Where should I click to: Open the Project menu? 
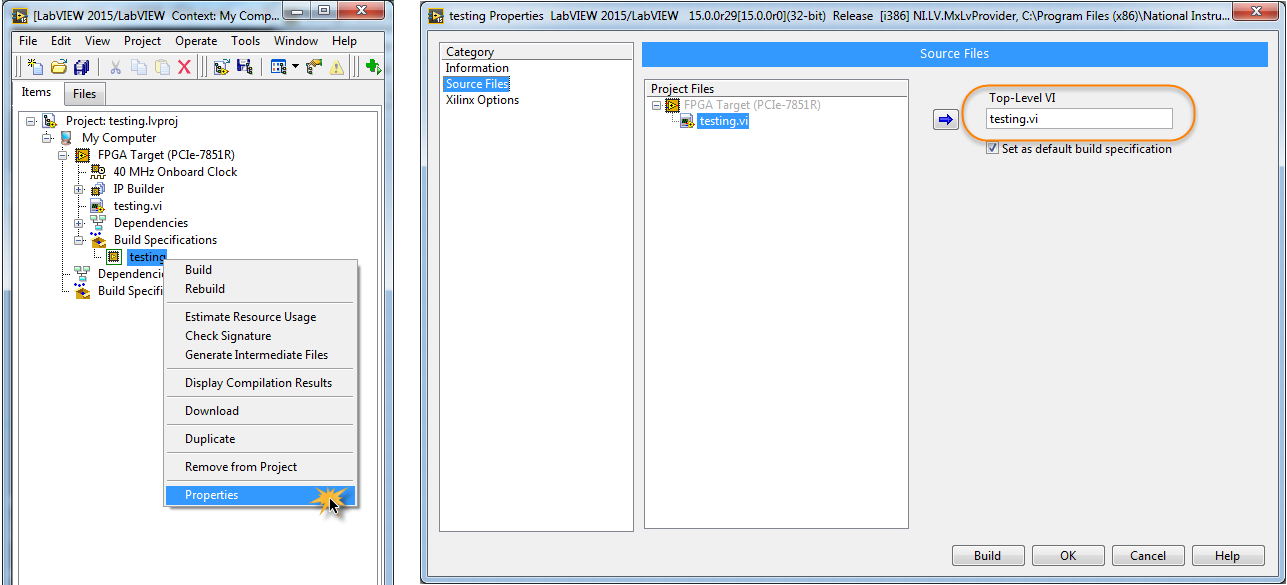[x=143, y=41]
